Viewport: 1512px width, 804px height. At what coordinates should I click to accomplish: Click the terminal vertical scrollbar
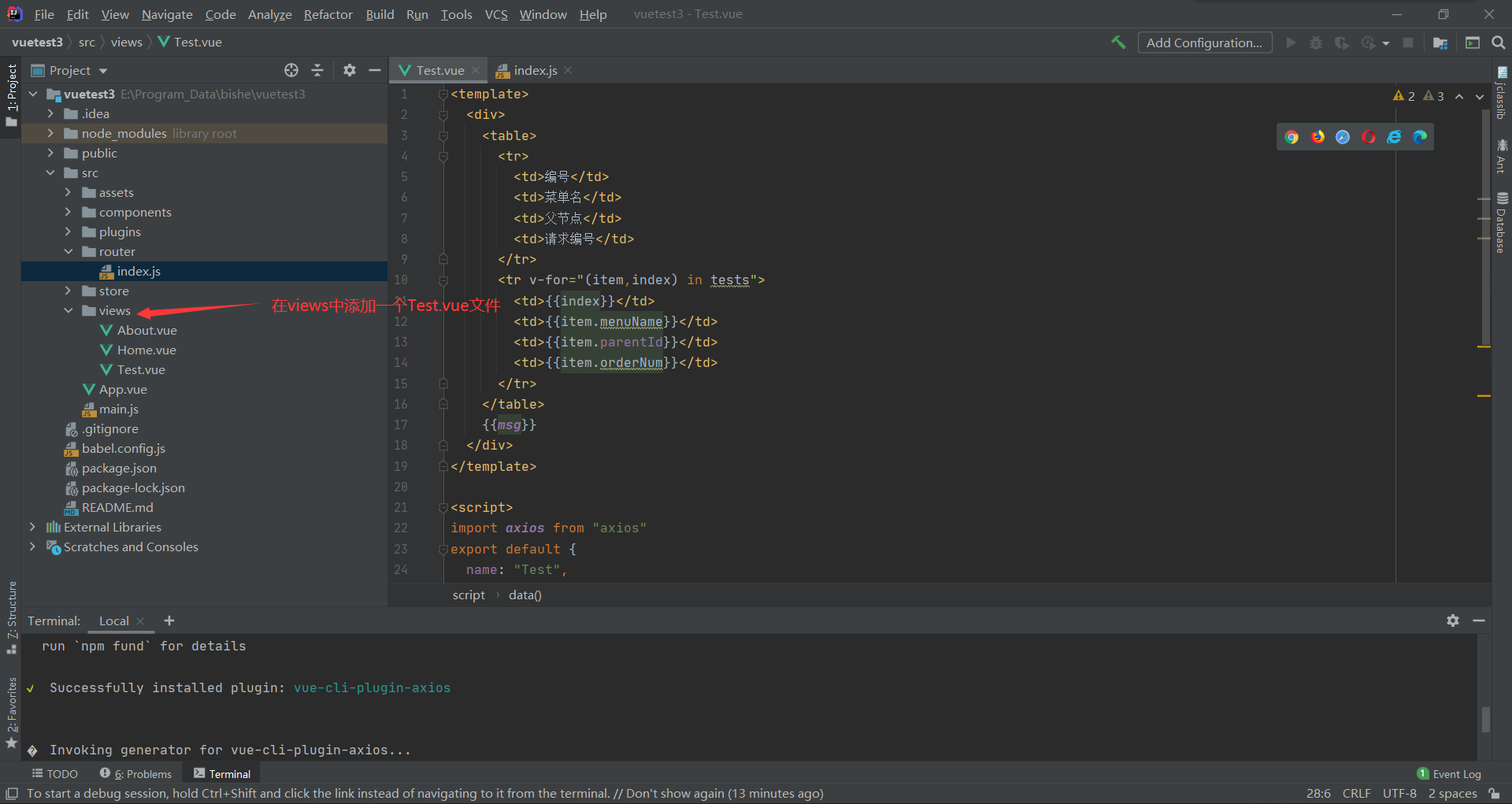coord(1485,718)
